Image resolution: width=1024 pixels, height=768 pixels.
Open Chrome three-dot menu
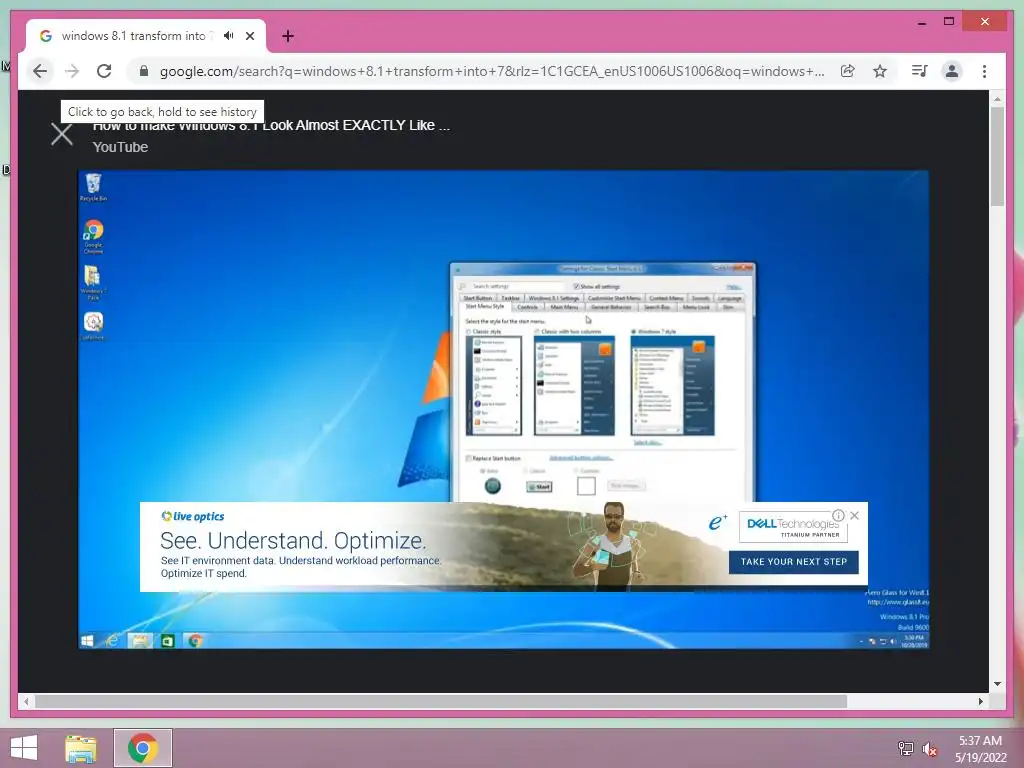click(984, 71)
